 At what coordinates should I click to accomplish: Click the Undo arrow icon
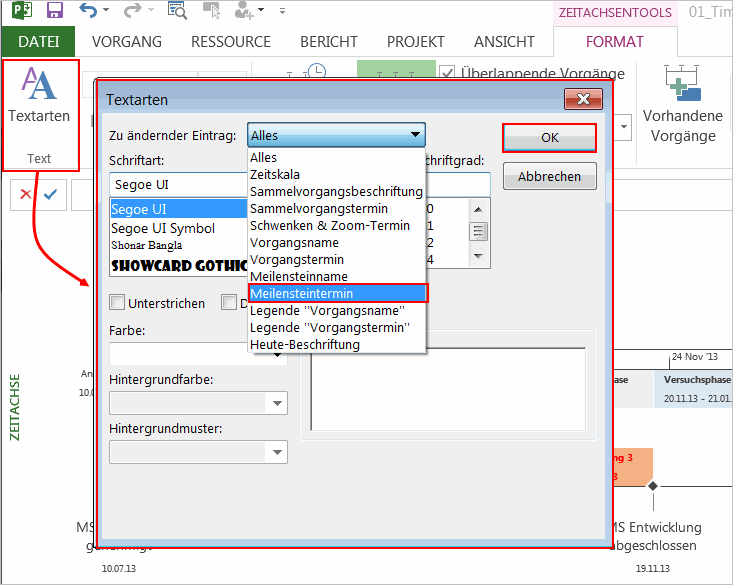pyautogui.click(x=88, y=11)
